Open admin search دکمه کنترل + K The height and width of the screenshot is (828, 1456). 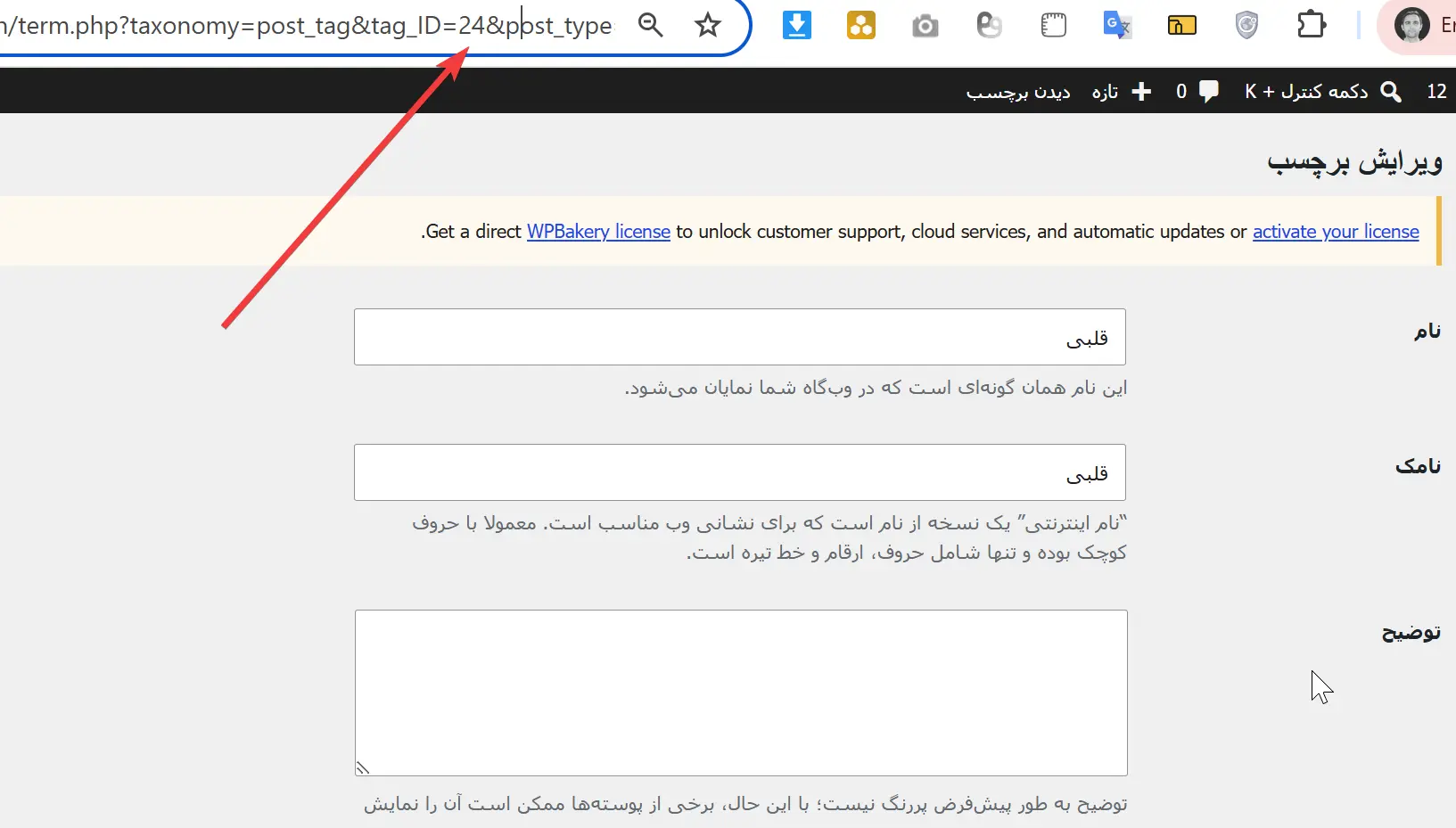(1323, 91)
